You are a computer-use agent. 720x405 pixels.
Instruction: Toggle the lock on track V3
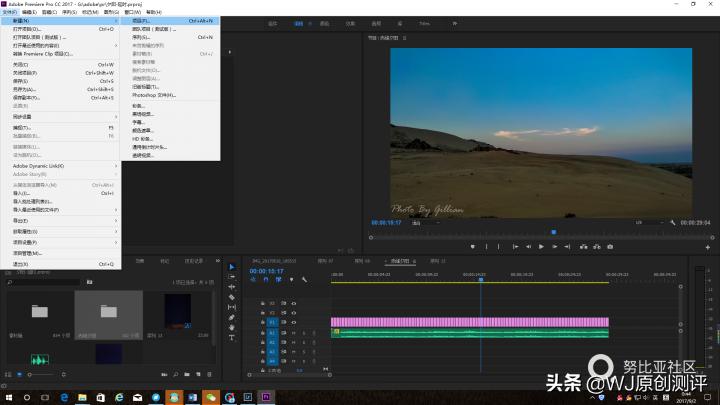(x=262, y=302)
